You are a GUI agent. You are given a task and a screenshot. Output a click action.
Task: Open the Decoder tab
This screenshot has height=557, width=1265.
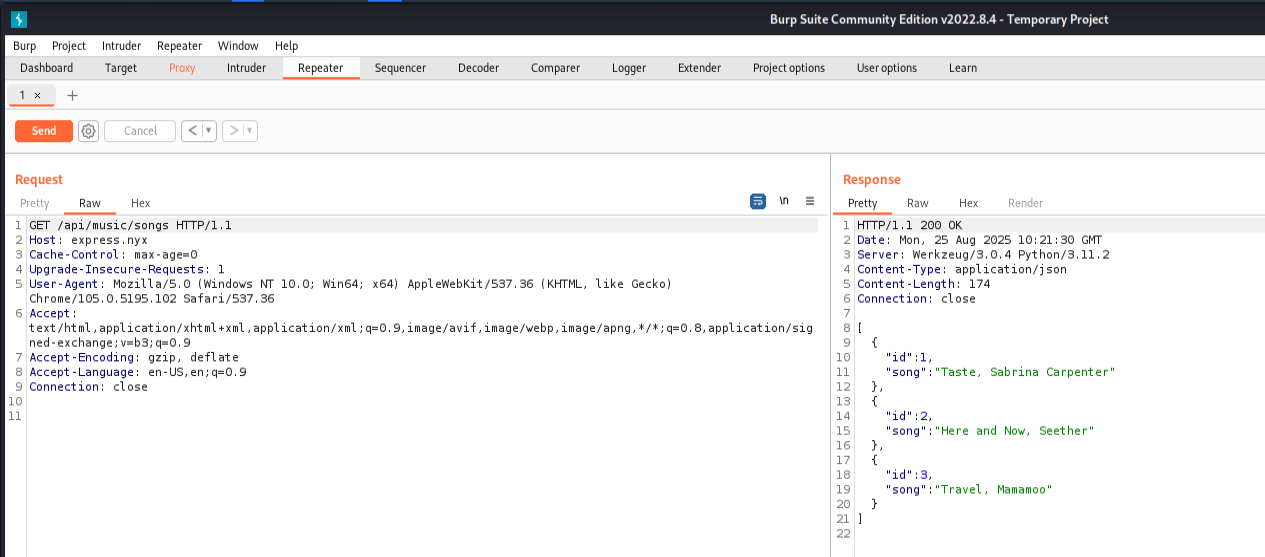[x=478, y=68]
